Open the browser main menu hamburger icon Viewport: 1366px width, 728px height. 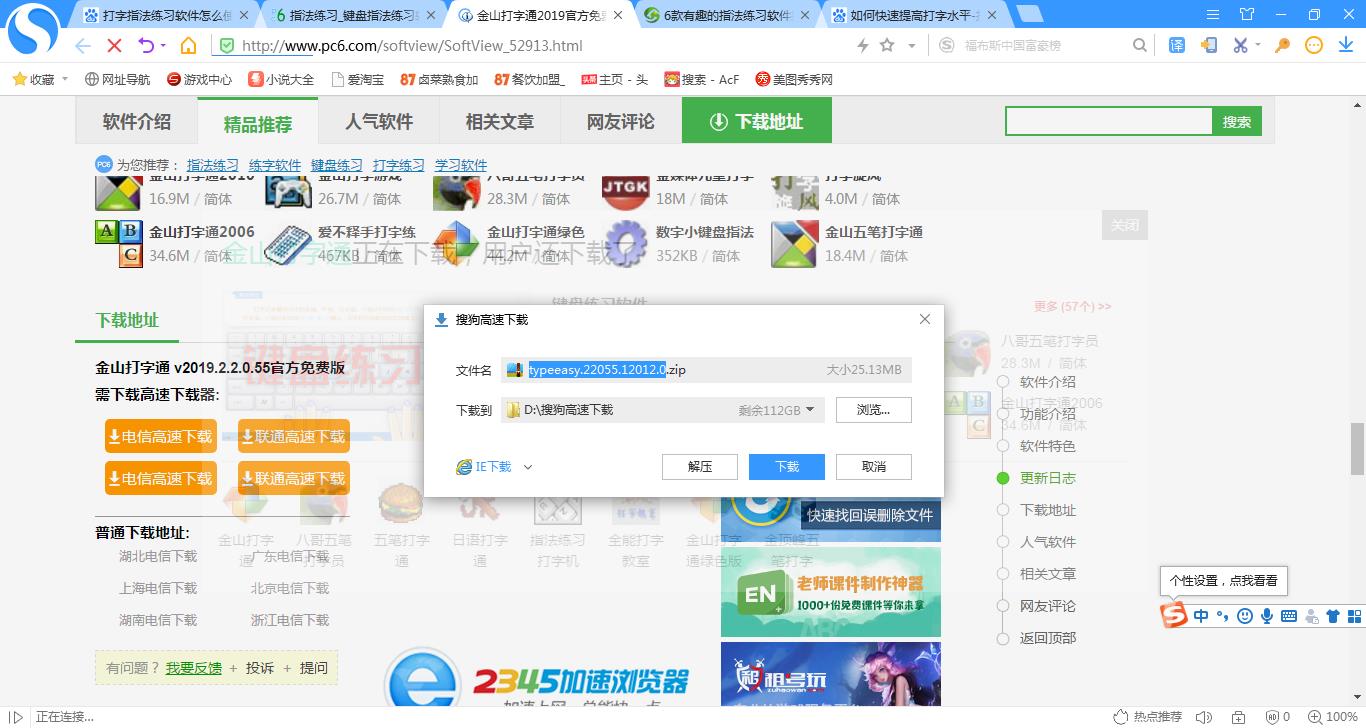tap(1213, 14)
